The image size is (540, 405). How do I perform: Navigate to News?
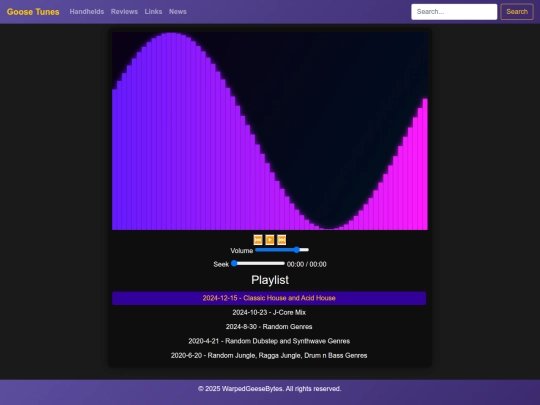178,12
